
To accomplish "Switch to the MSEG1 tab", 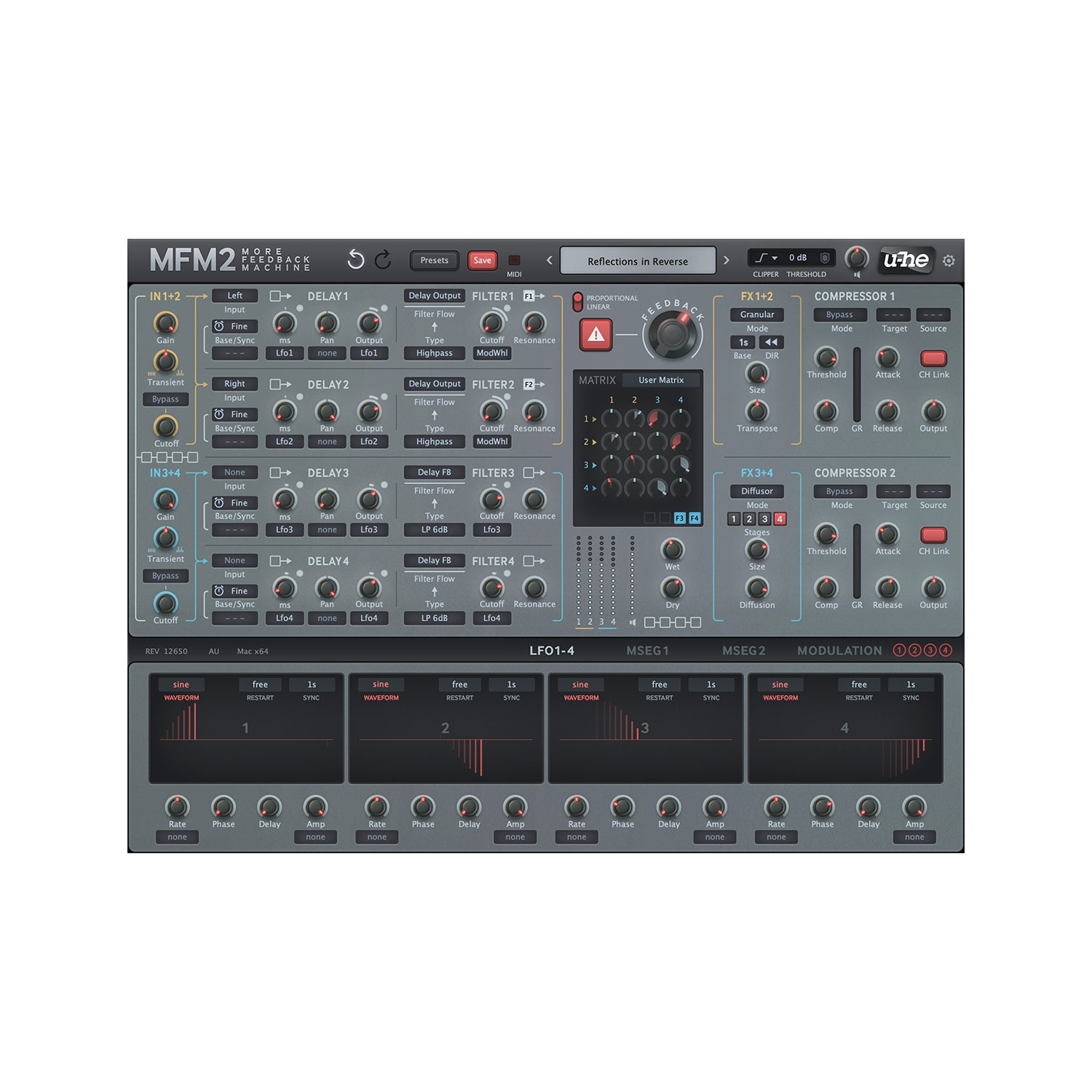I will [x=647, y=651].
